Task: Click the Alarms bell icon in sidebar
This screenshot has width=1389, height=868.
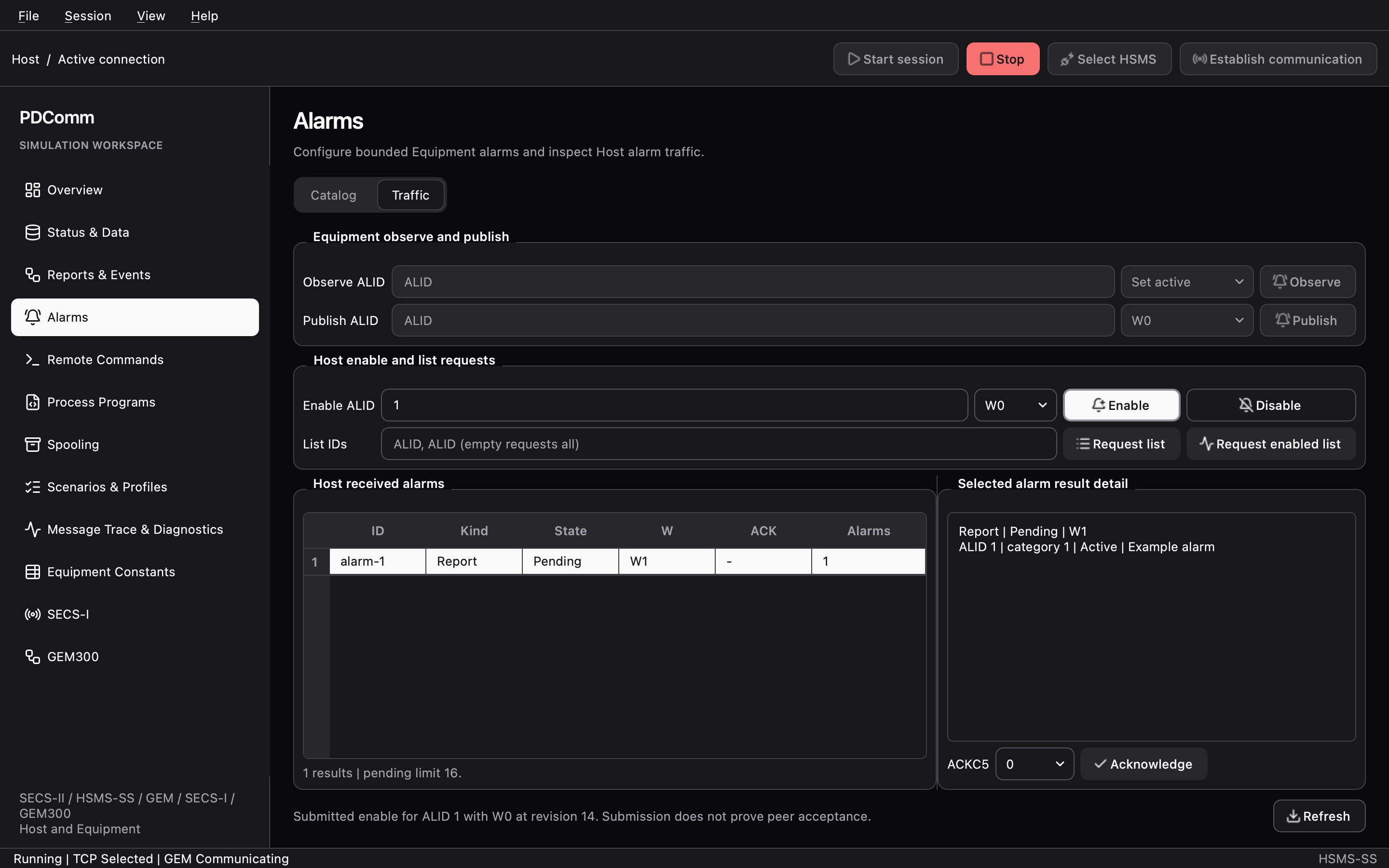Action: (33, 317)
